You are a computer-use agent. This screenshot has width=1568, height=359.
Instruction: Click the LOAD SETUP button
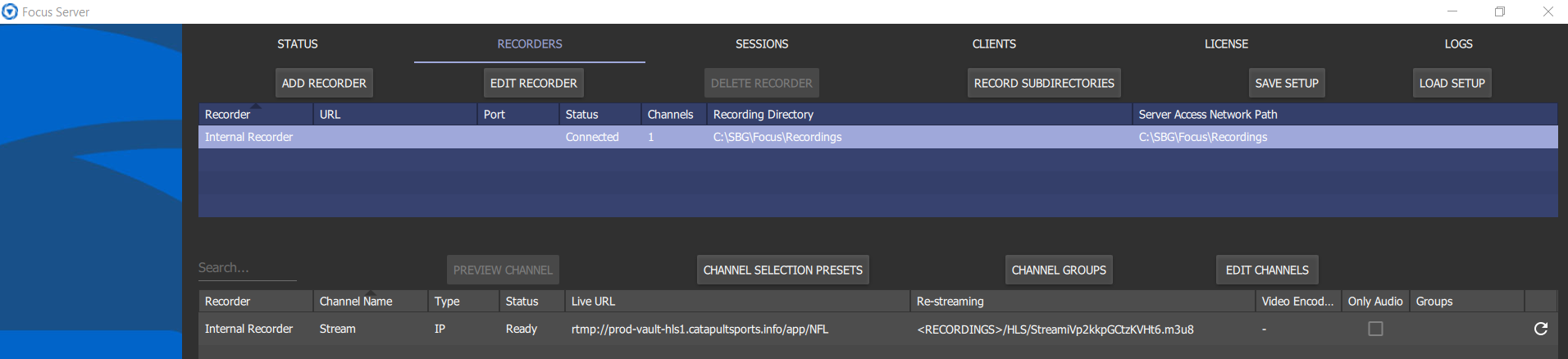point(1452,83)
